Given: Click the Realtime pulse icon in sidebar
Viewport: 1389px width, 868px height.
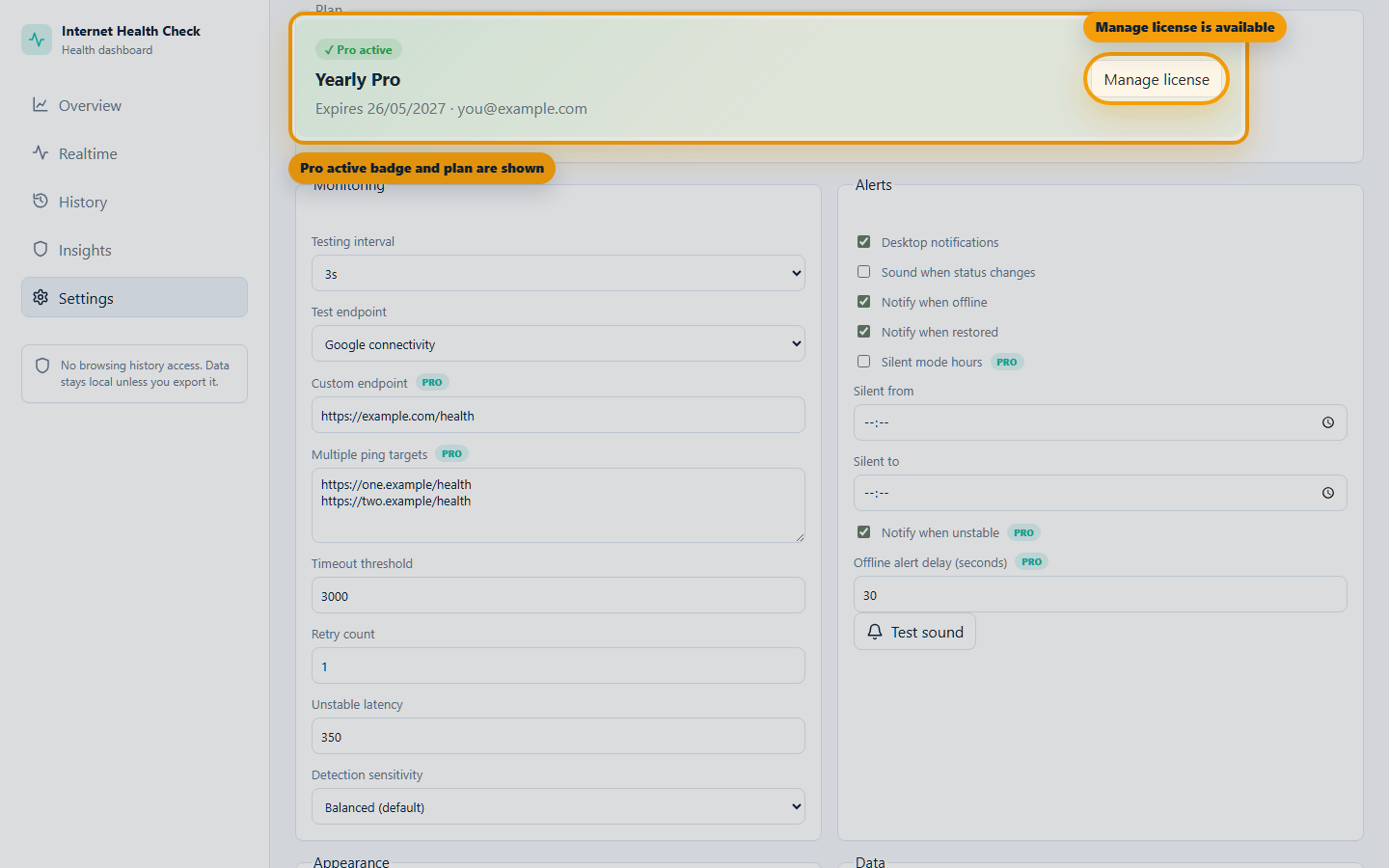Looking at the screenshot, I should point(41,152).
